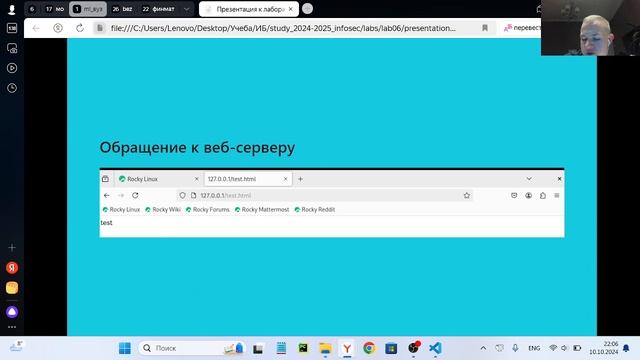Click the taskbar 'Поиск' search box
This screenshot has width=640, height=360.
click(192, 348)
